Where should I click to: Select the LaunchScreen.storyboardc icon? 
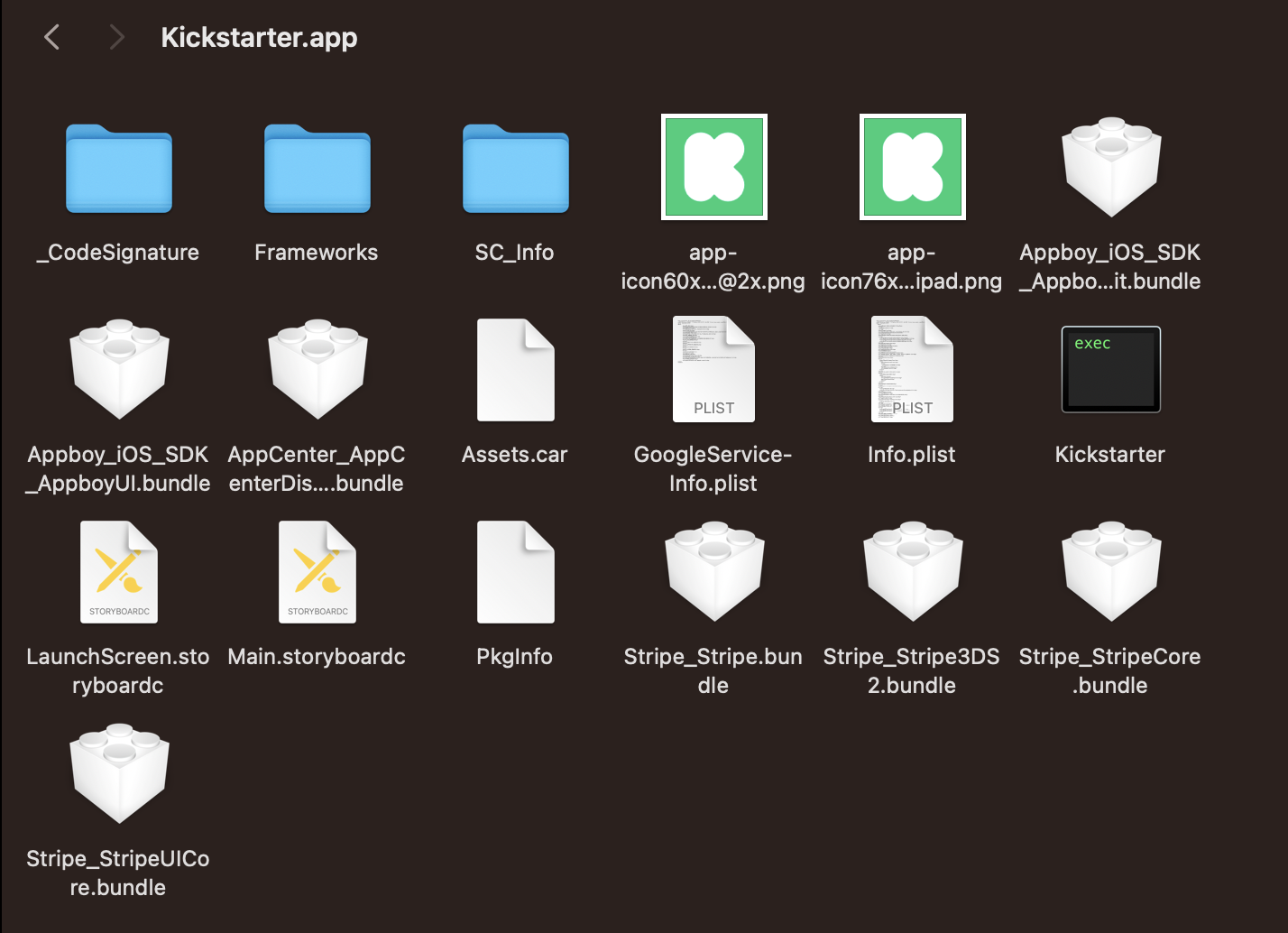tap(119, 572)
